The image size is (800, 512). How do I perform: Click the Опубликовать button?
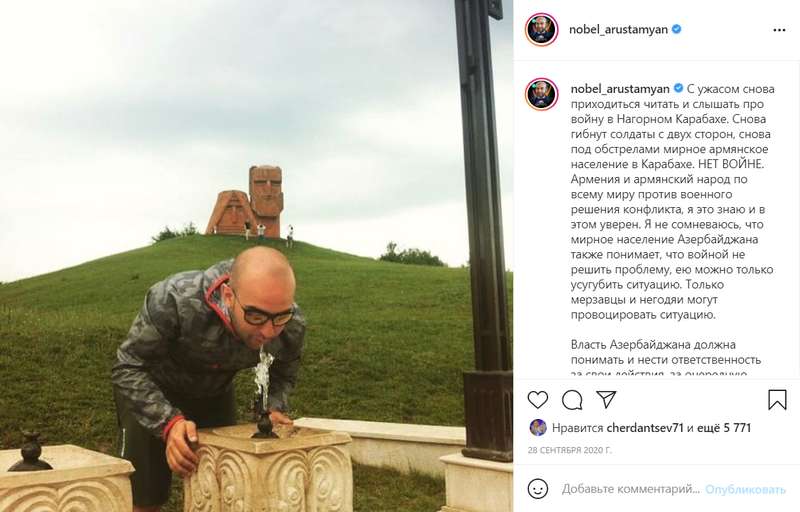(745, 490)
